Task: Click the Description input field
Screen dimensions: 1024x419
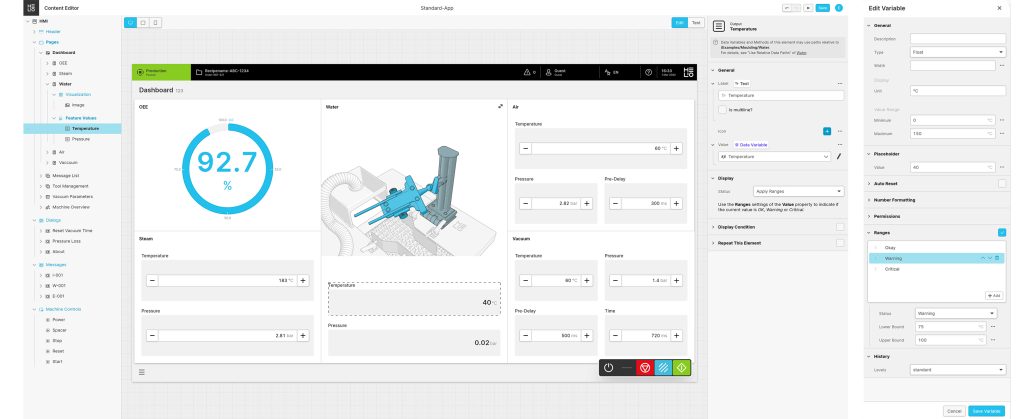Action: coord(957,39)
